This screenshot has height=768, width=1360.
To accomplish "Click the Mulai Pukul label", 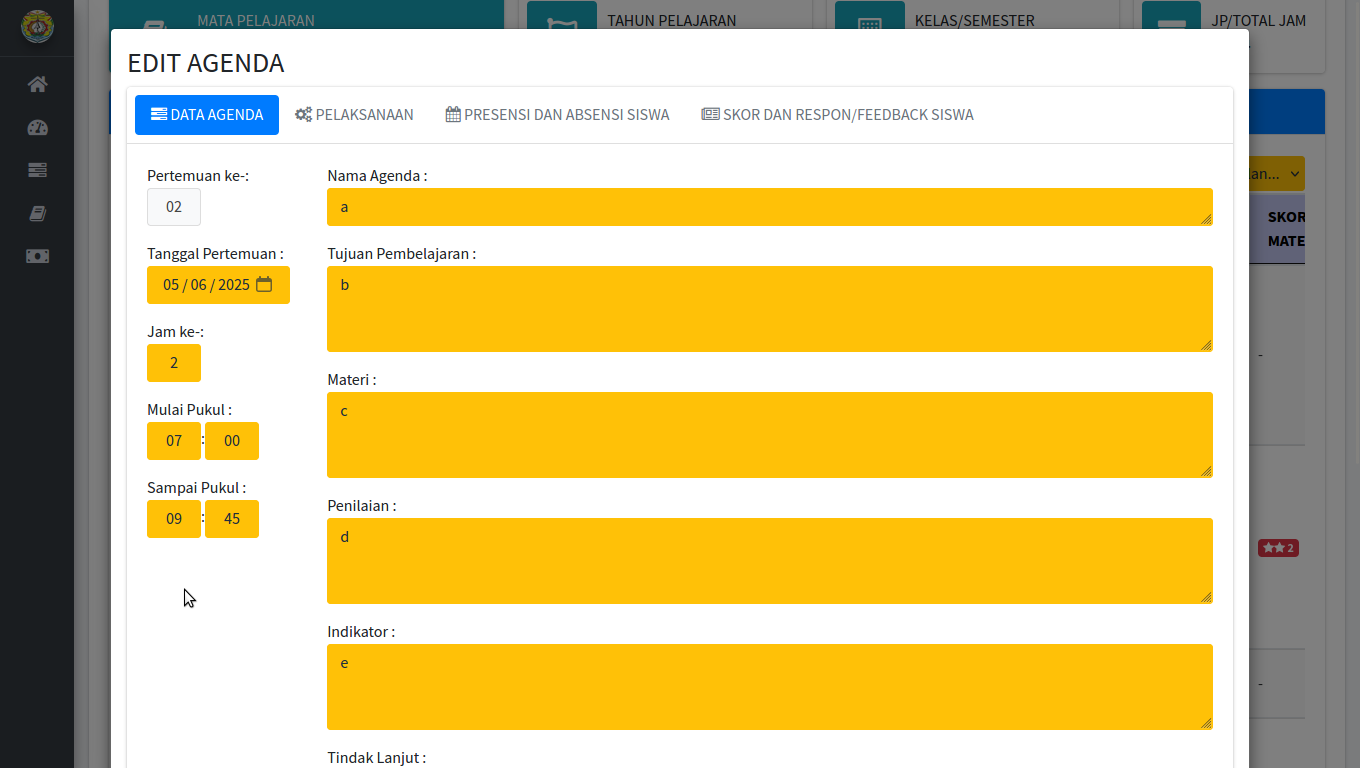I will pyautogui.click(x=189, y=410).
